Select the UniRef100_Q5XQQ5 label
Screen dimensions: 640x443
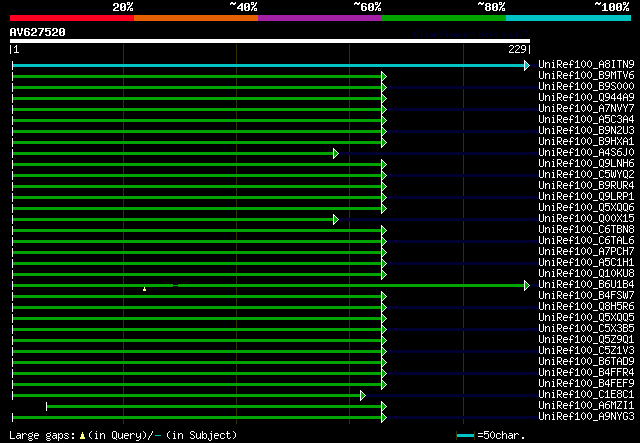pyautogui.click(x=586, y=318)
